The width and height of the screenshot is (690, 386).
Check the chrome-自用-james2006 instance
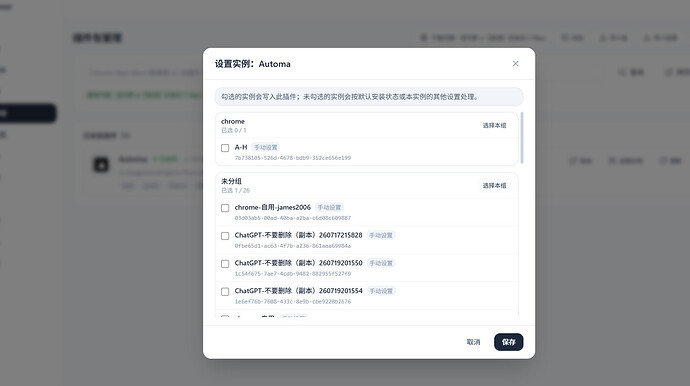pyautogui.click(x=225, y=208)
